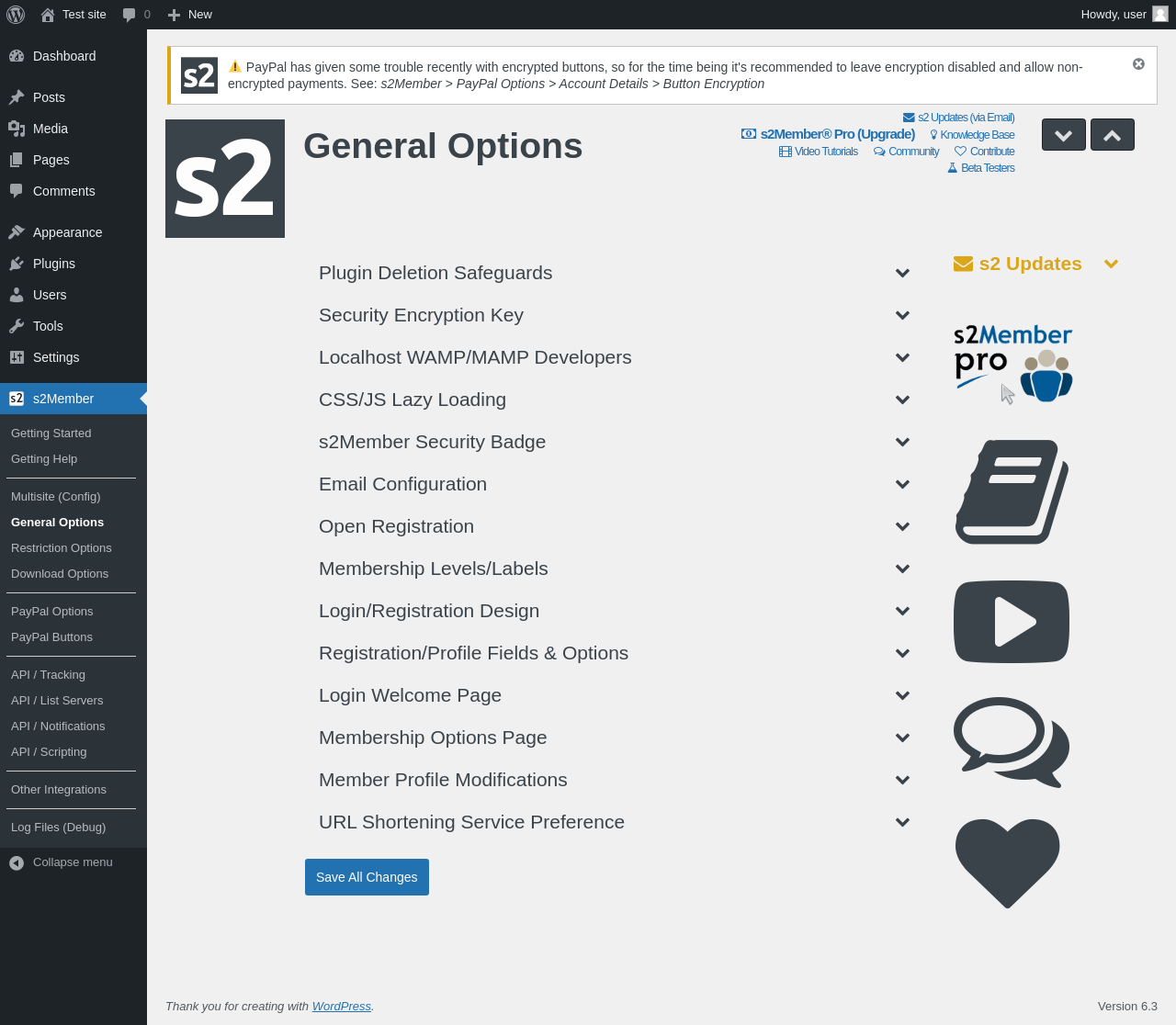Viewport: 1176px width, 1025px height.
Task: Expand Email Configuration section
Action: 615,484
